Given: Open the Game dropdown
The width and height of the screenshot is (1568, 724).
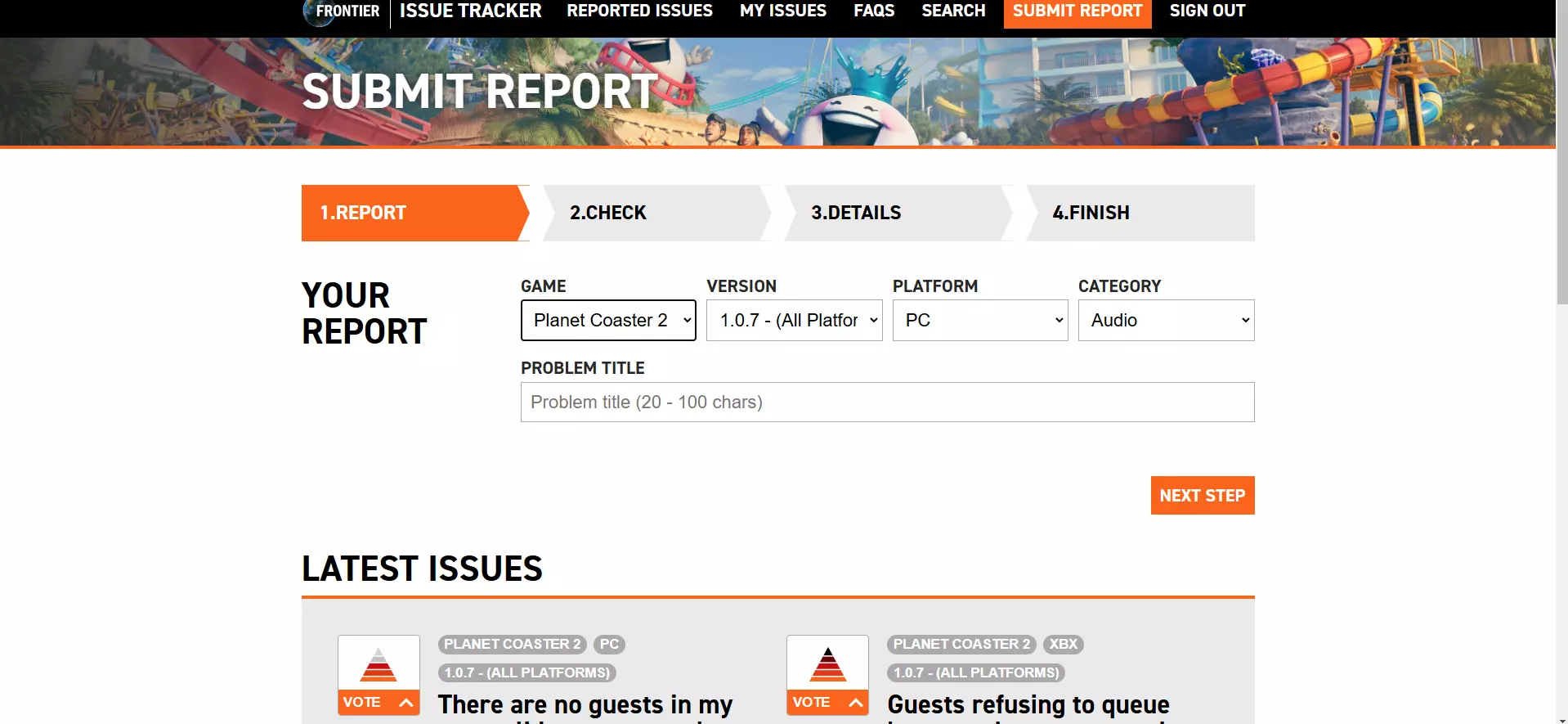Looking at the screenshot, I should click(x=608, y=320).
